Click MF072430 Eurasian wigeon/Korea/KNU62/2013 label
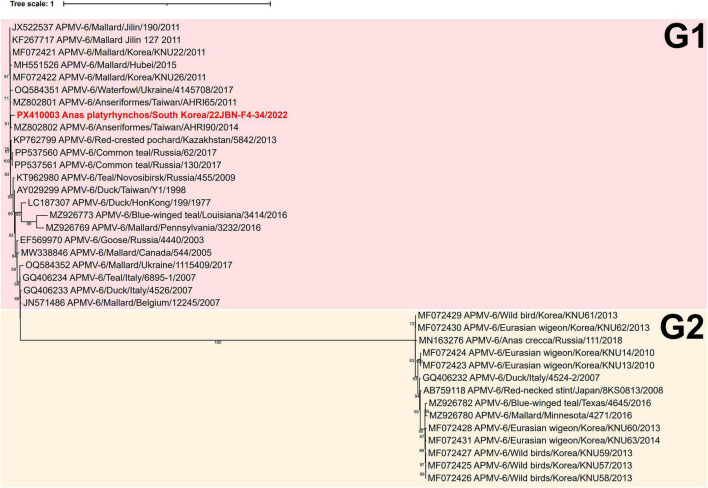 click(534, 328)
